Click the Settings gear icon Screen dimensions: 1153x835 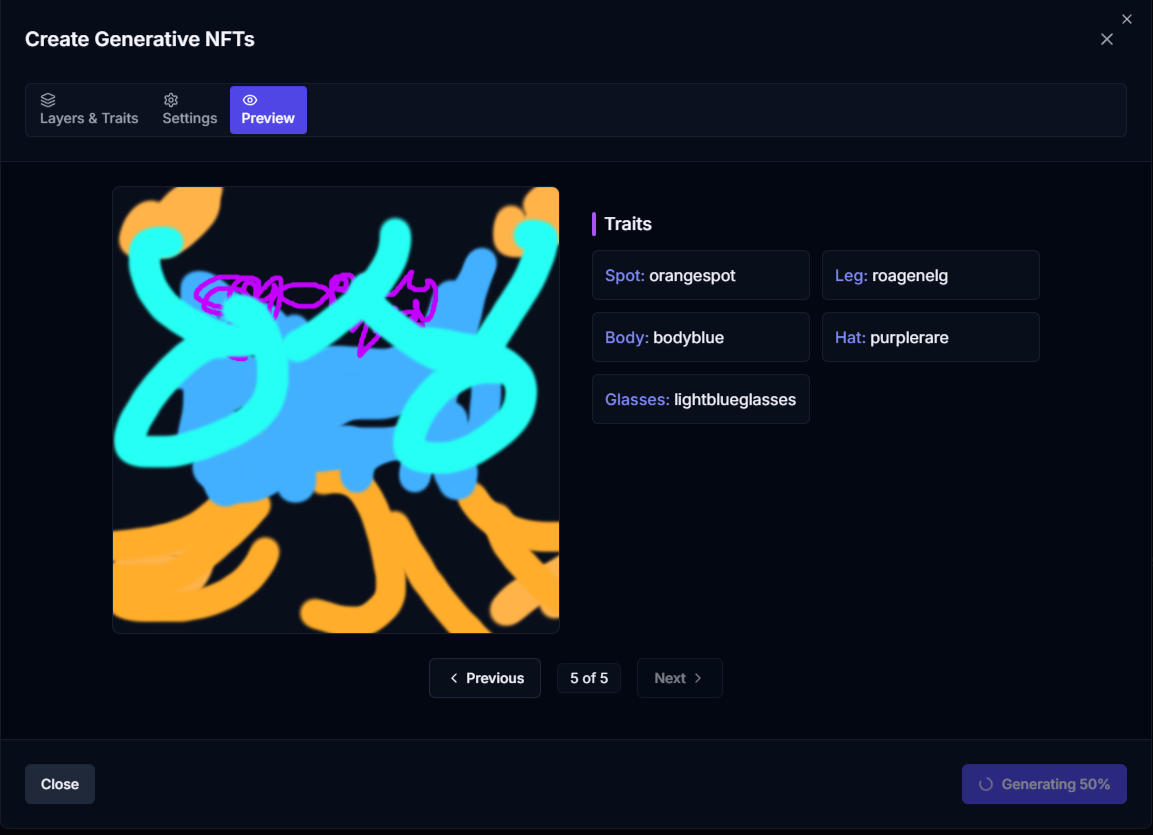[x=171, y=100]
